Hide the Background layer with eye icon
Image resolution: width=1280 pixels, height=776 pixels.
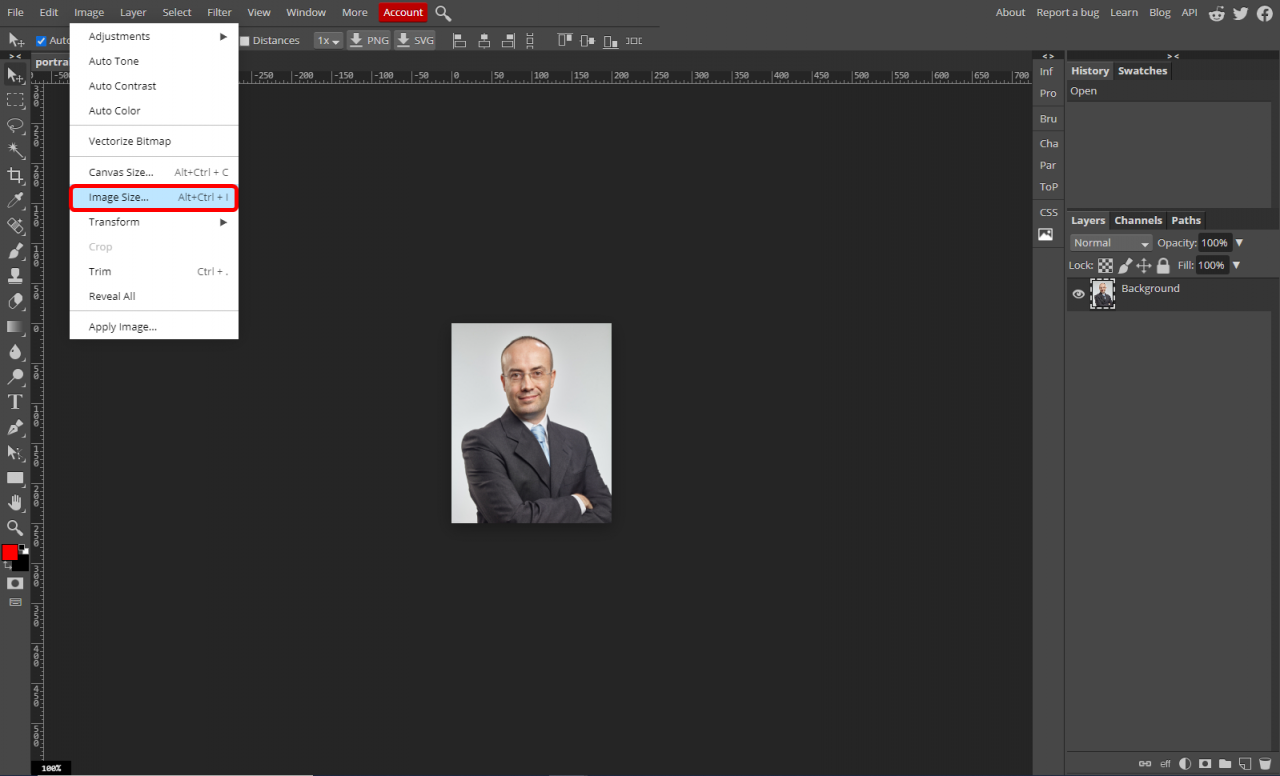(x=1078, y=294)
